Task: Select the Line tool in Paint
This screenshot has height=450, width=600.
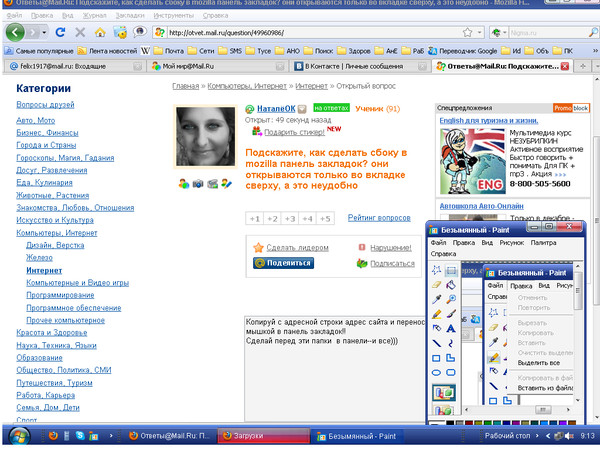Action: click(x=437, y=343)
